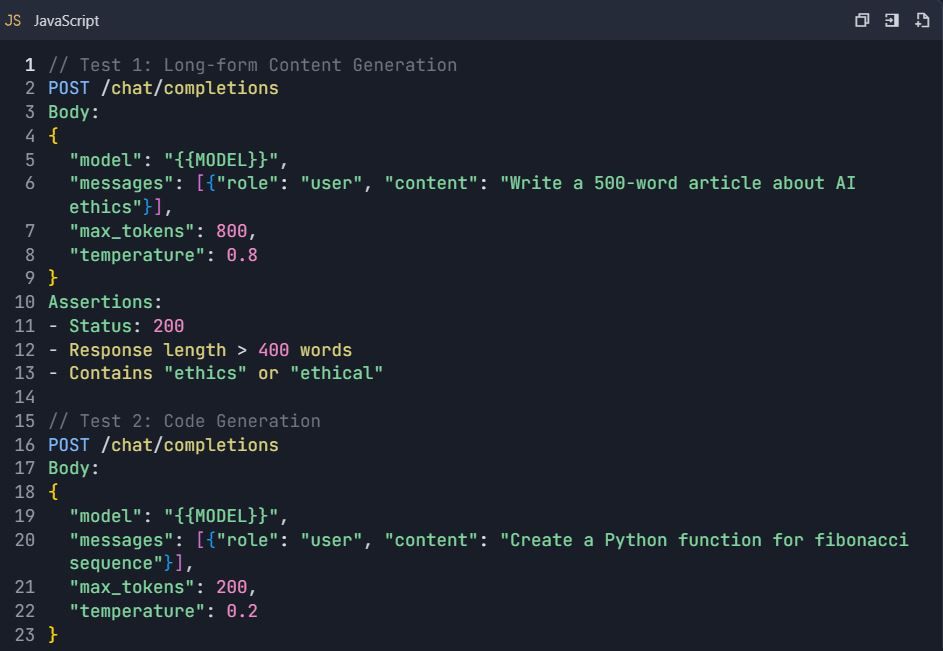Click the JavaScript language label
This screenshot has height=651, width=943.
pos(66,20)
